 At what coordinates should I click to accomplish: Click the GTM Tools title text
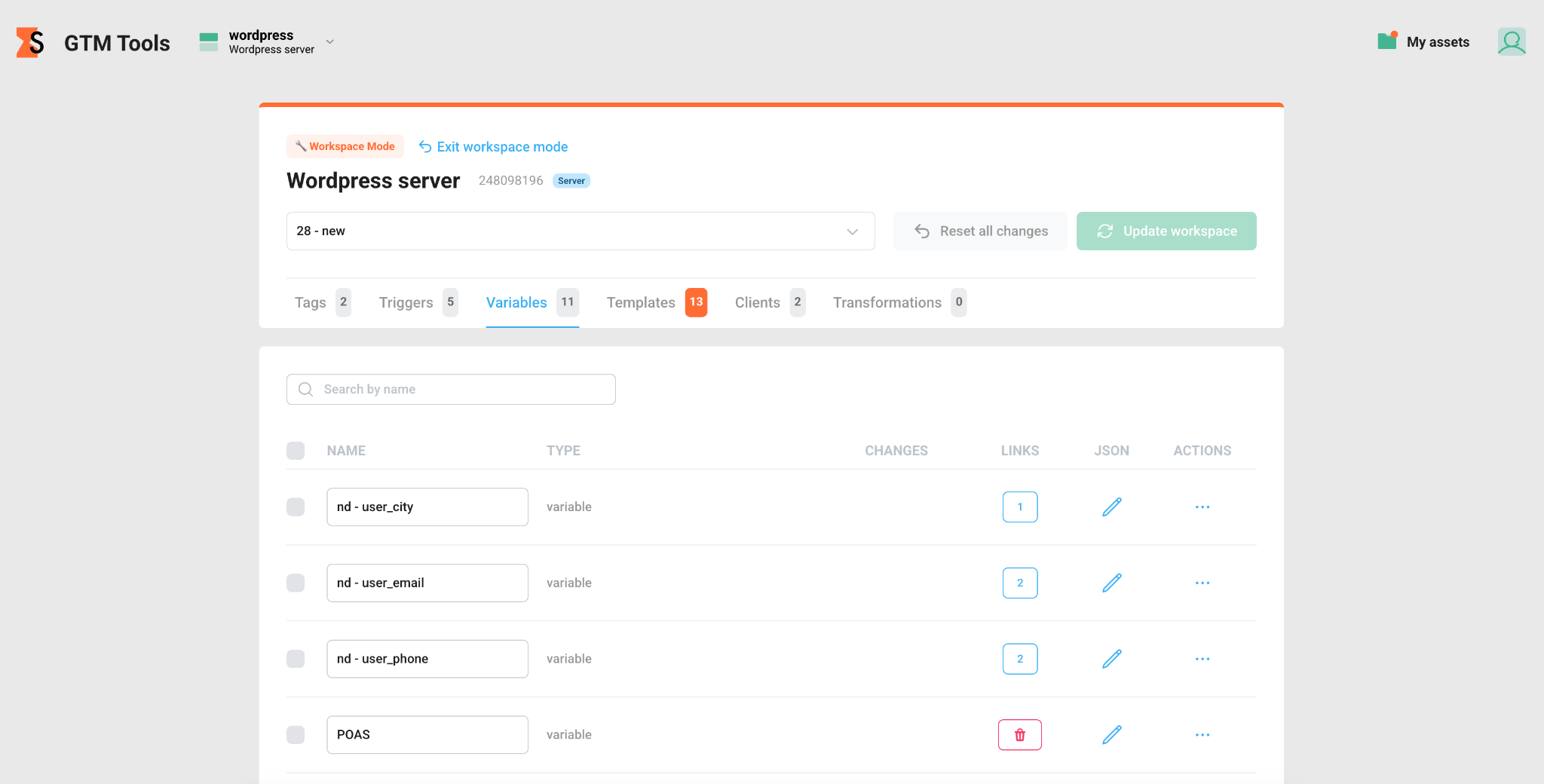(x=117, y=43)
